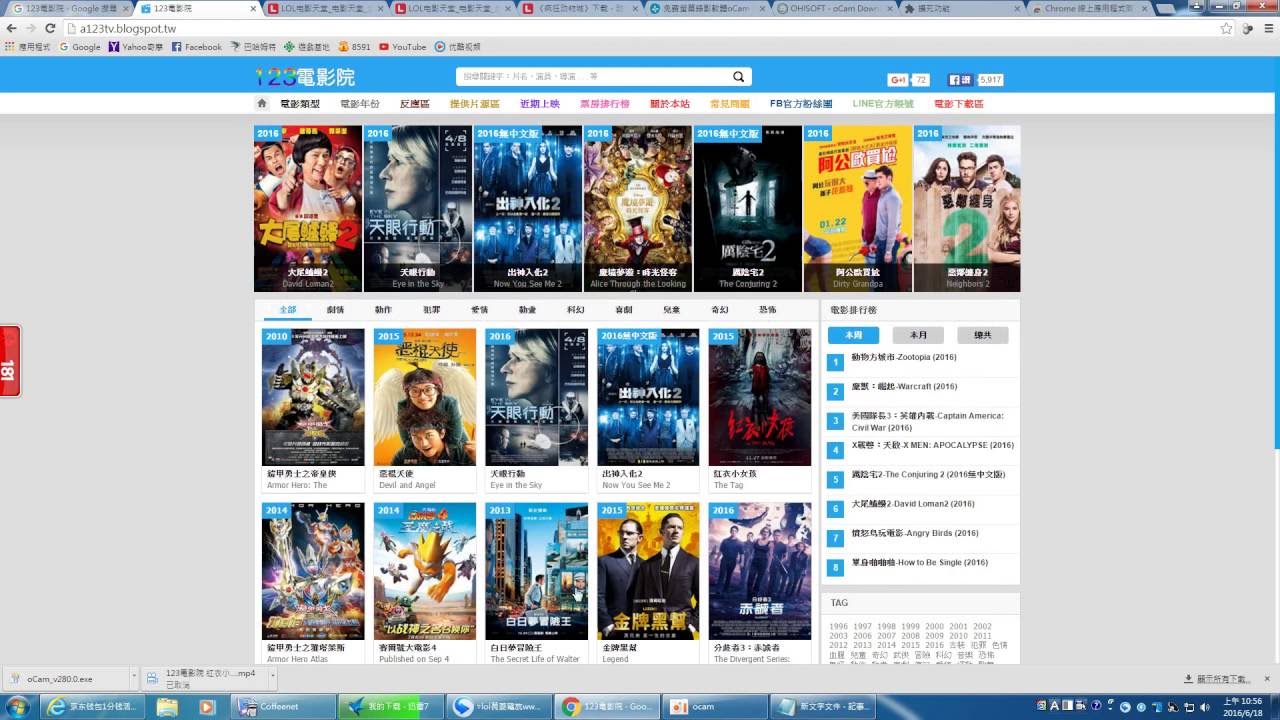Click the 123電影院 site logo

305,77
